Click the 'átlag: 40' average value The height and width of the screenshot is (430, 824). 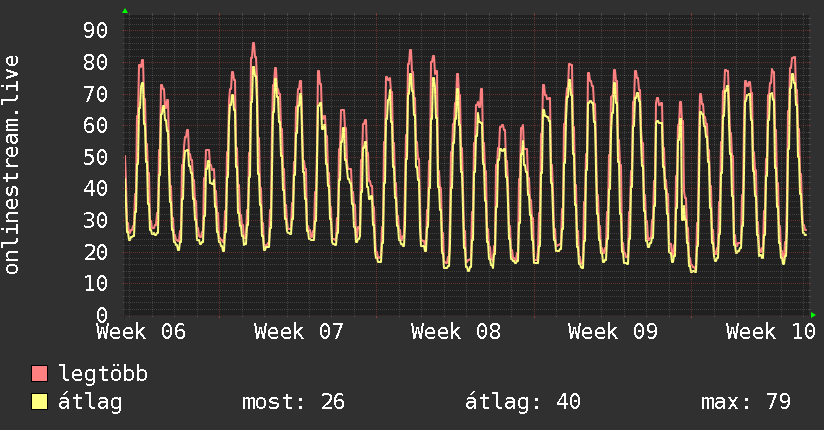523,402
